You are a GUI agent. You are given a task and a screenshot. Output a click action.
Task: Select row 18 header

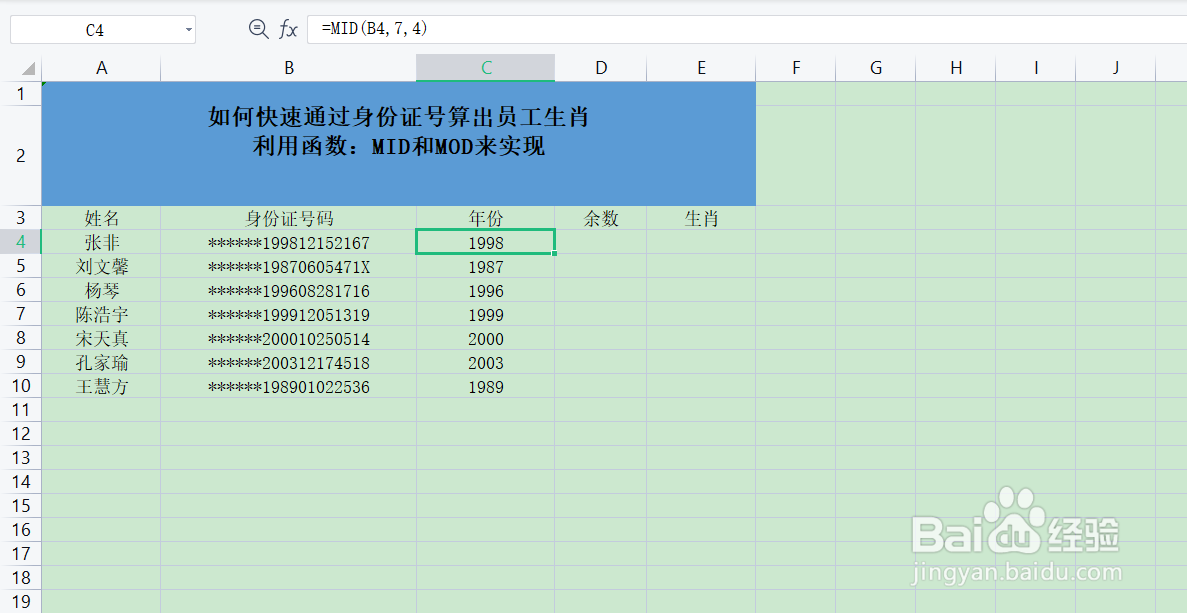[x=20, y=578]
